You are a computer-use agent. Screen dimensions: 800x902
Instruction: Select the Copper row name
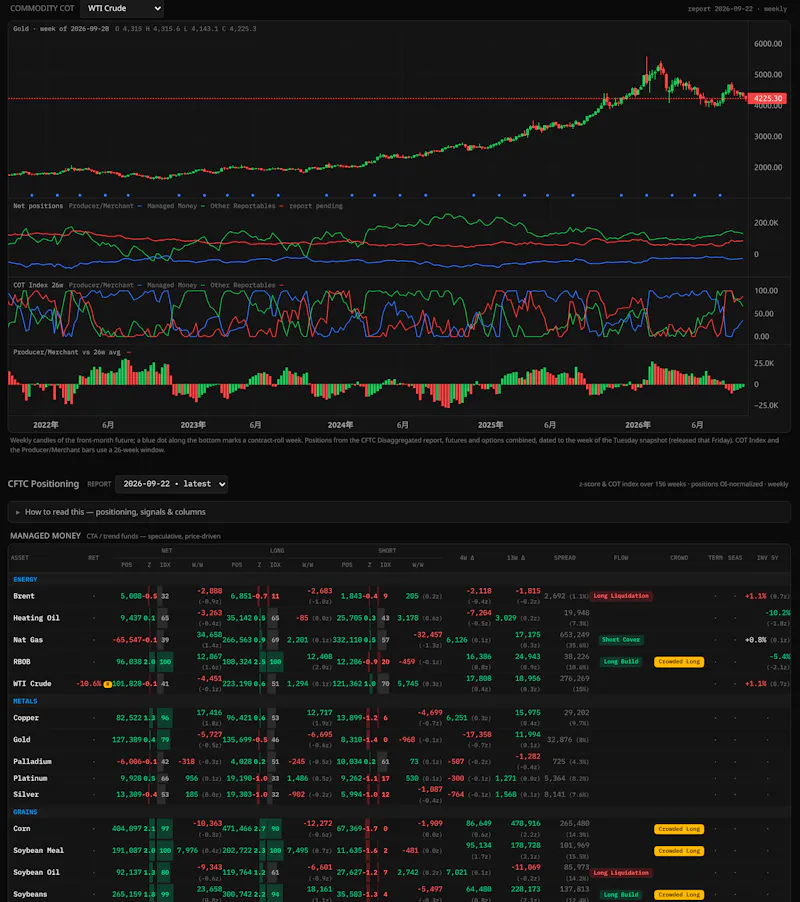[26, 718]
